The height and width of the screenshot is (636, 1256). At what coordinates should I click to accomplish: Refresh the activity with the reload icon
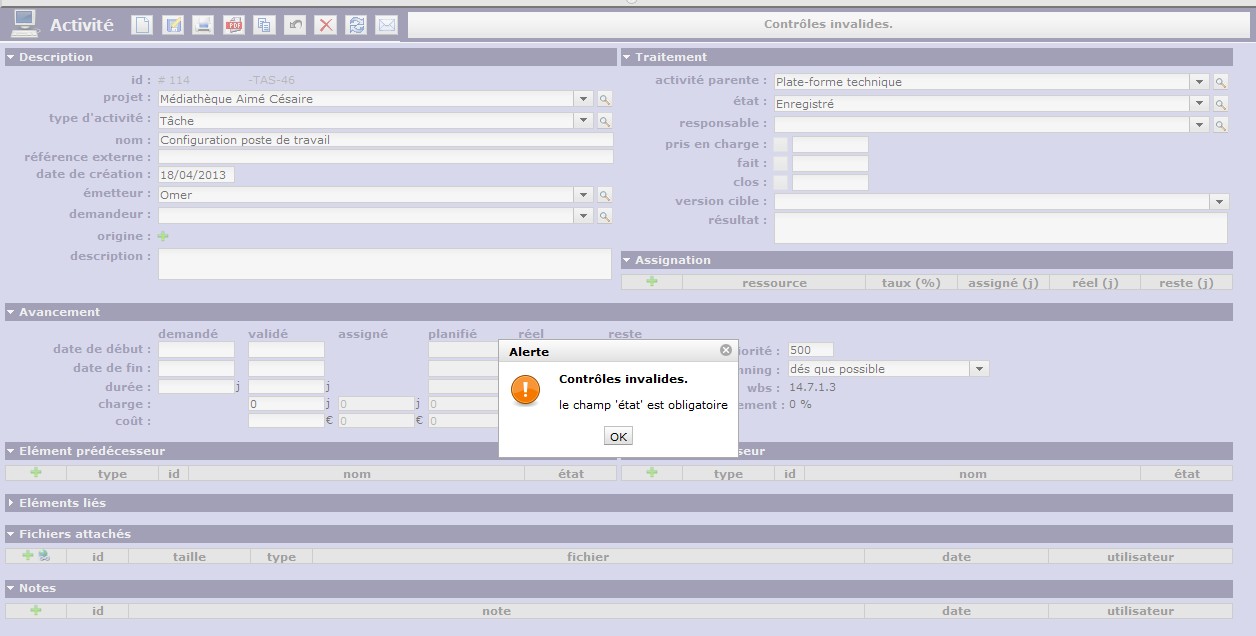click(x=356, y=25)
